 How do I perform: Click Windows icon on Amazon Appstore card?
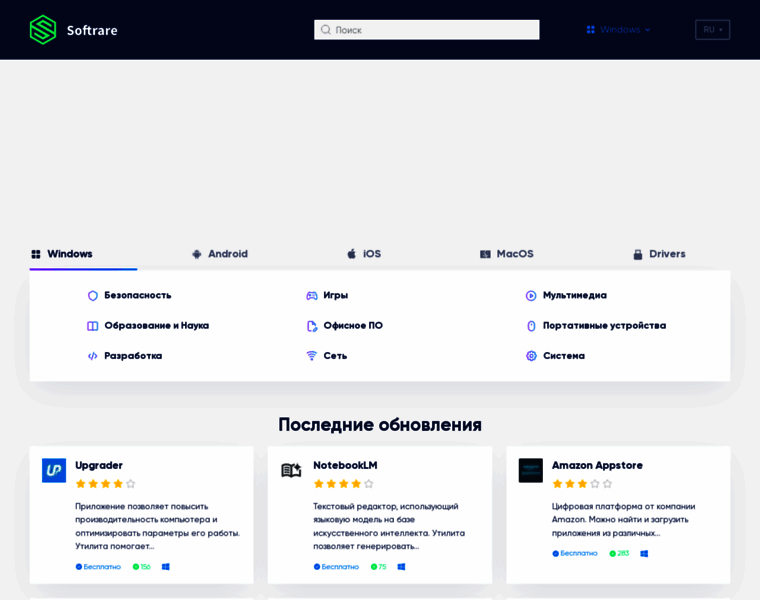click(x=644, y=553)
